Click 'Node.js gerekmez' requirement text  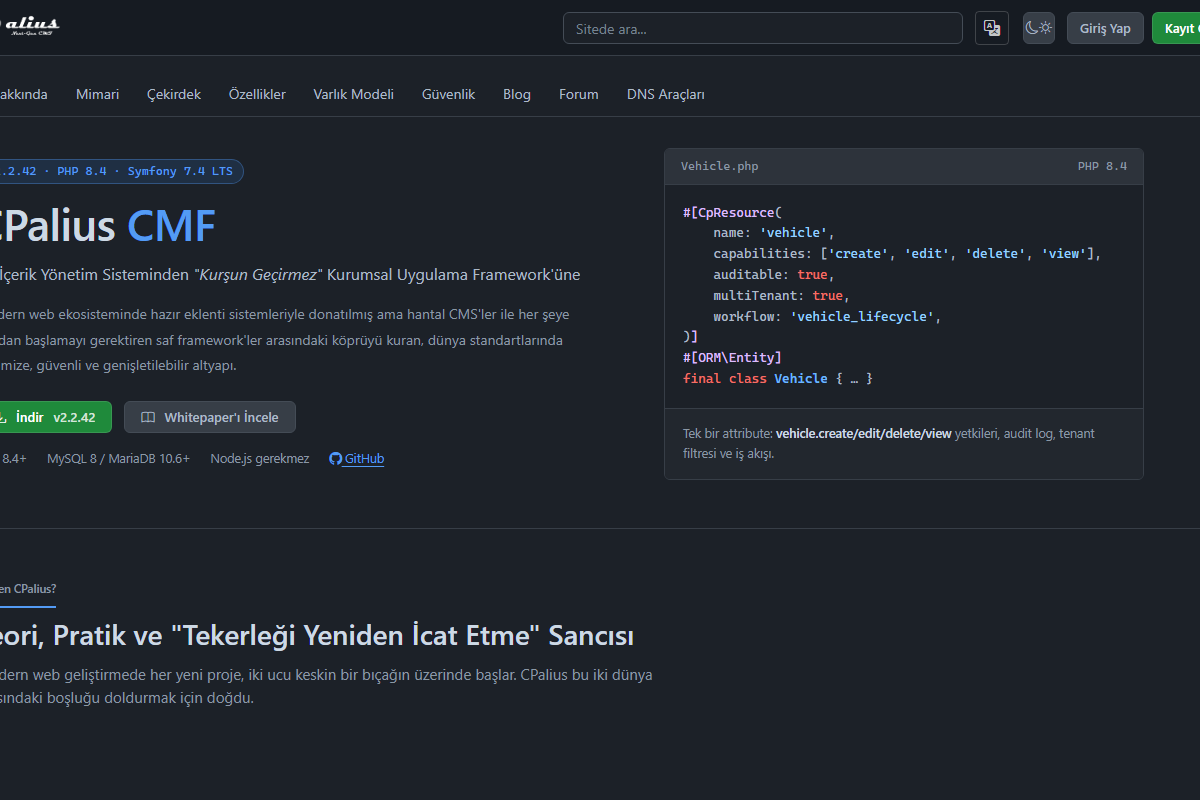(260, 459)
